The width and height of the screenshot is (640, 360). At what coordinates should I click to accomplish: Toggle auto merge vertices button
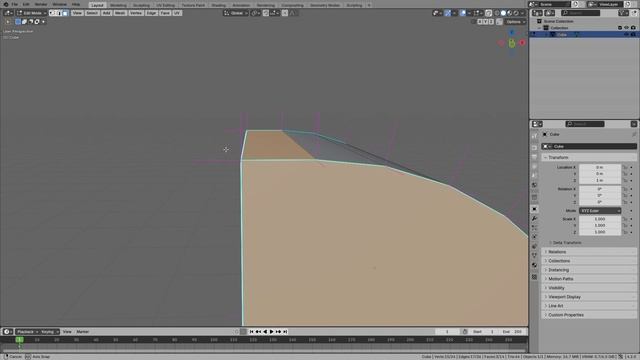499,22
